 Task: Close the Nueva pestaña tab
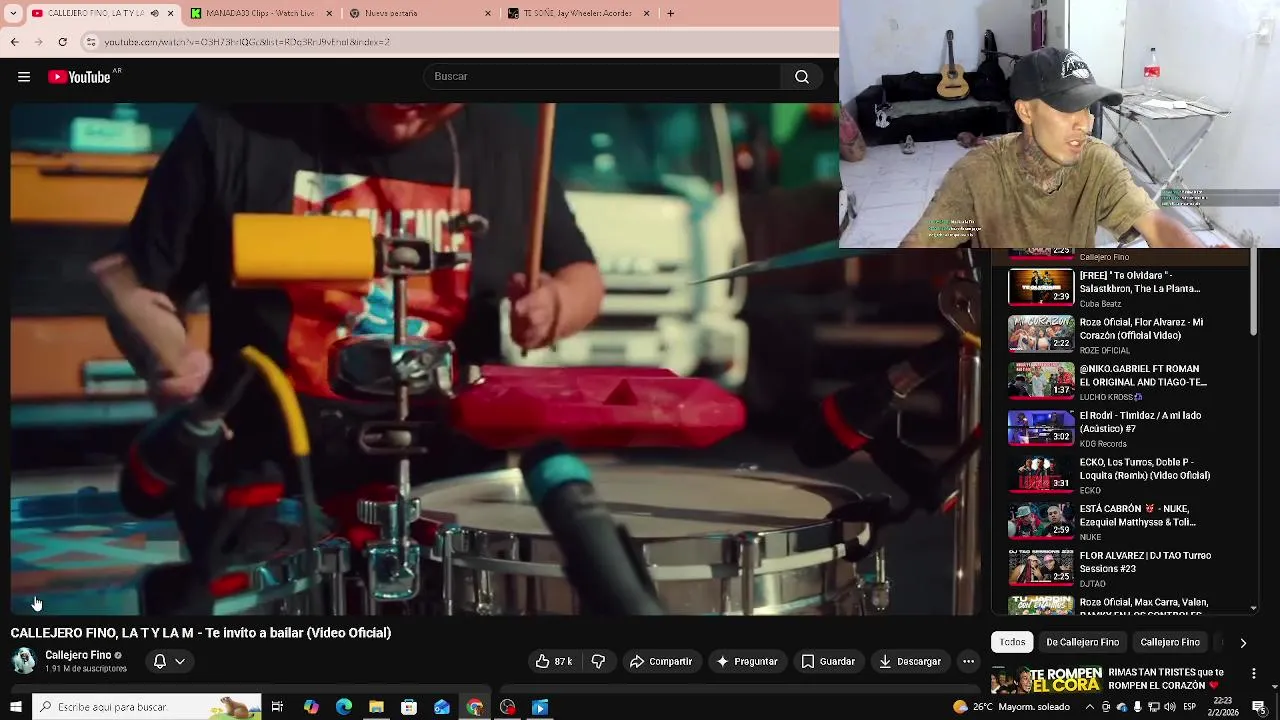pyautogui.click(x=488, y=13)
